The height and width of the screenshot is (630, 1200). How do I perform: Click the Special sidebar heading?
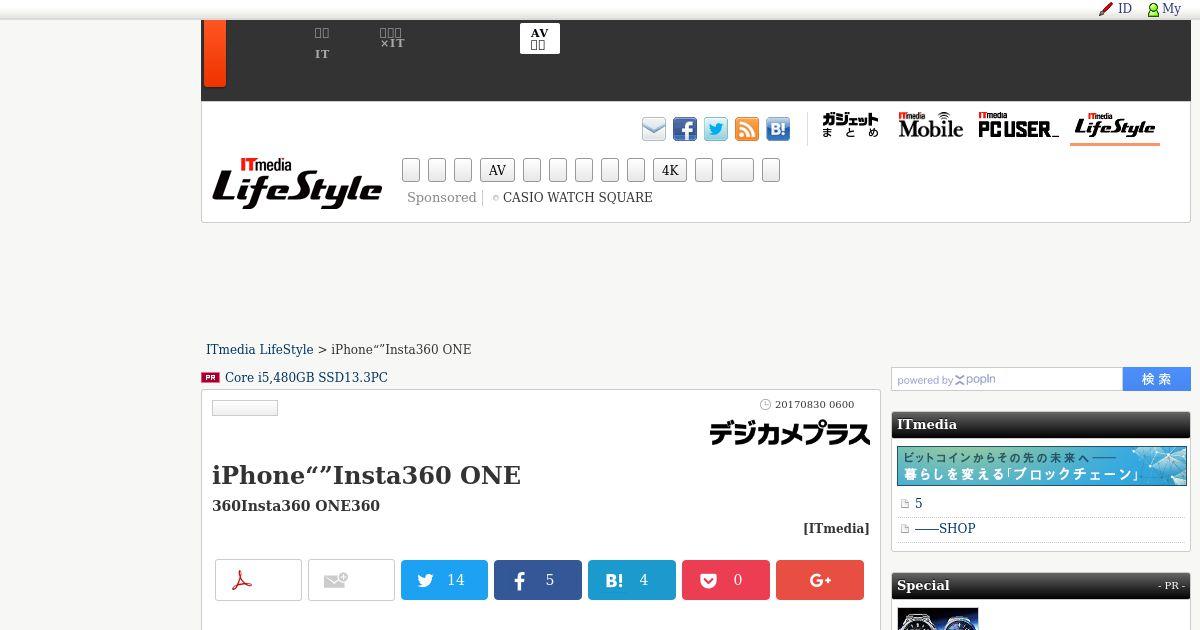coord(923,585)
